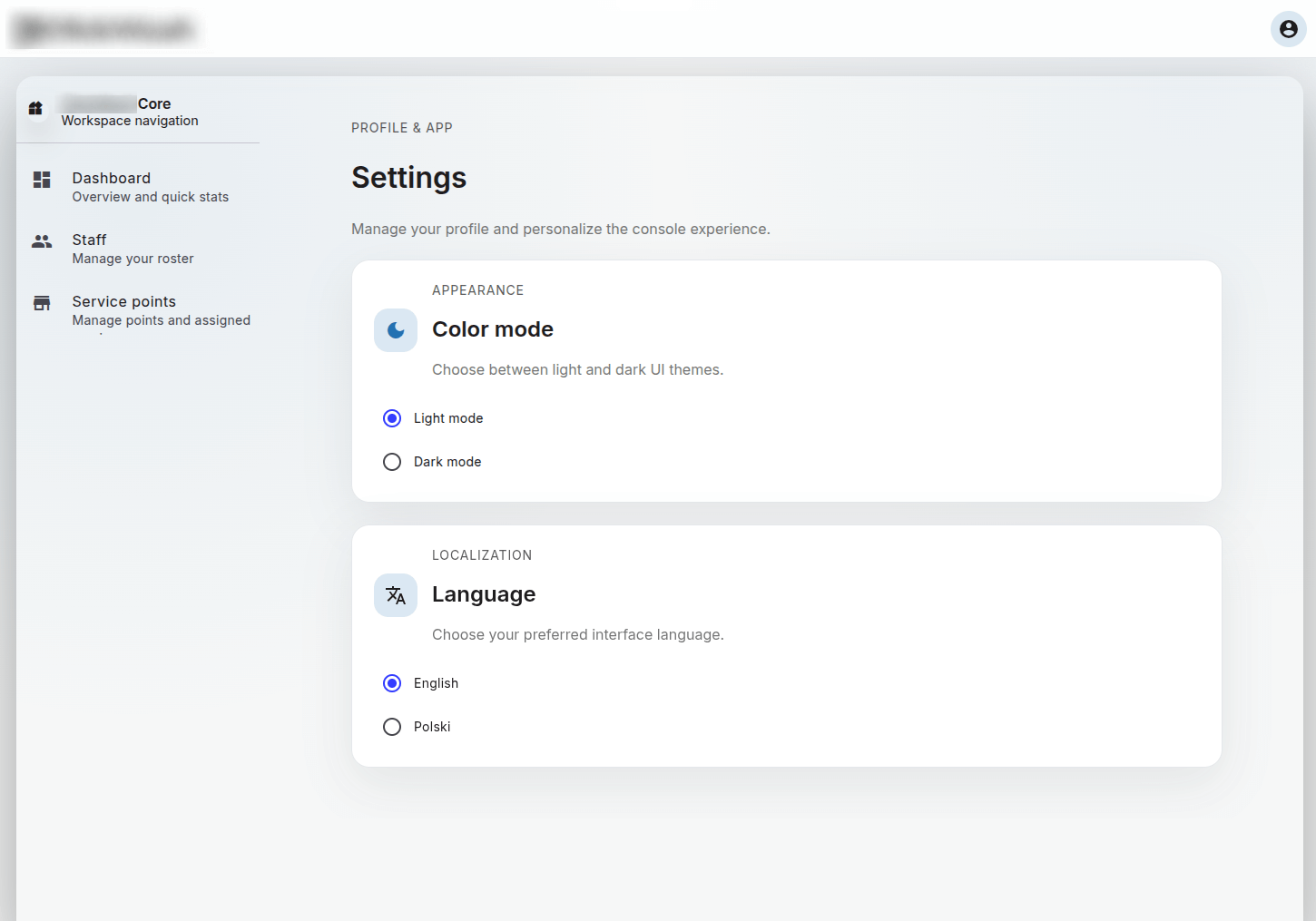Click the workspace icon beside Core
This screenshot has width=1316, height=921.
pos(35,109)
